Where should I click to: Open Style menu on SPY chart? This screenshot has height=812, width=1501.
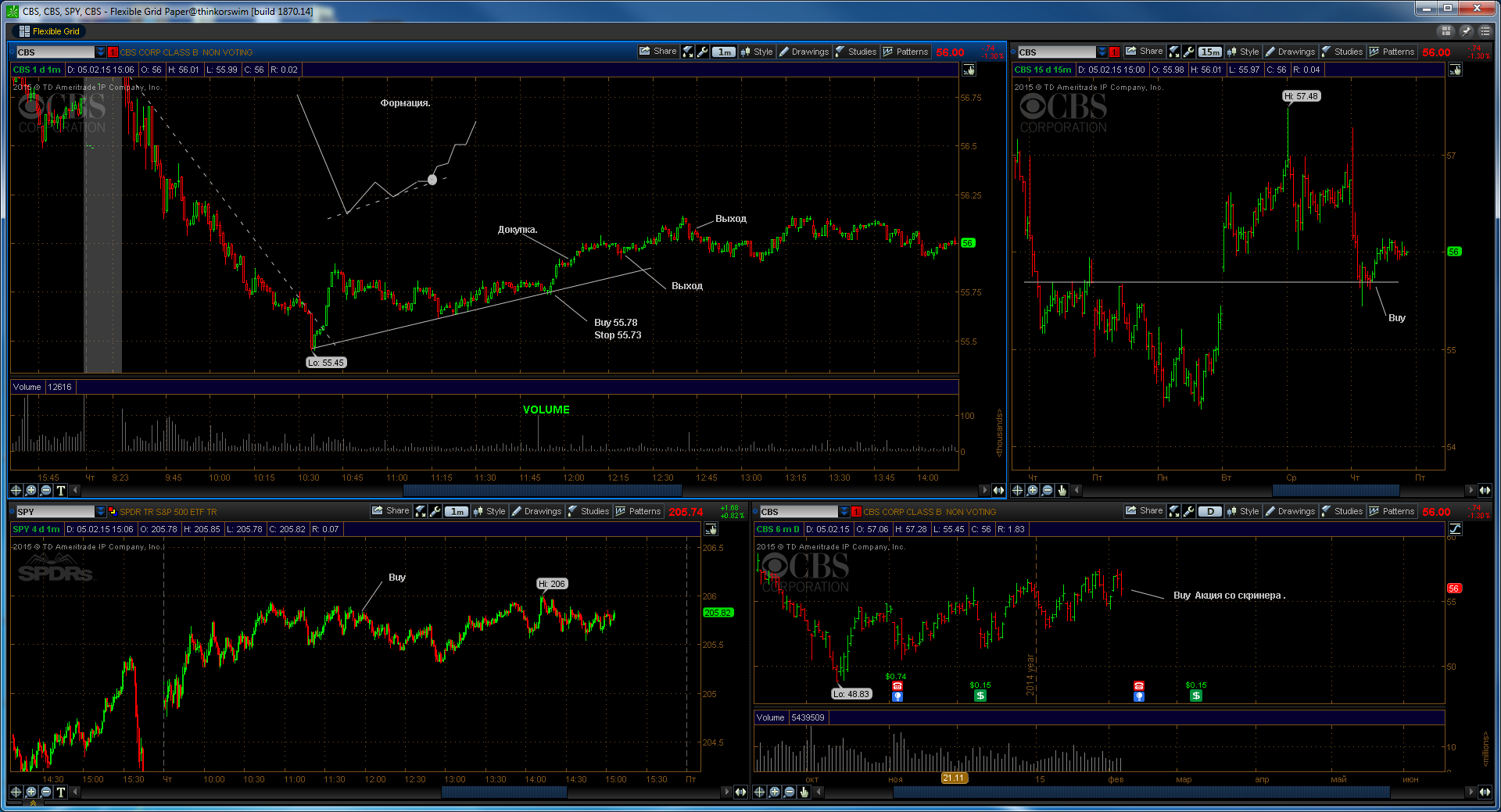tap(489, 511)
